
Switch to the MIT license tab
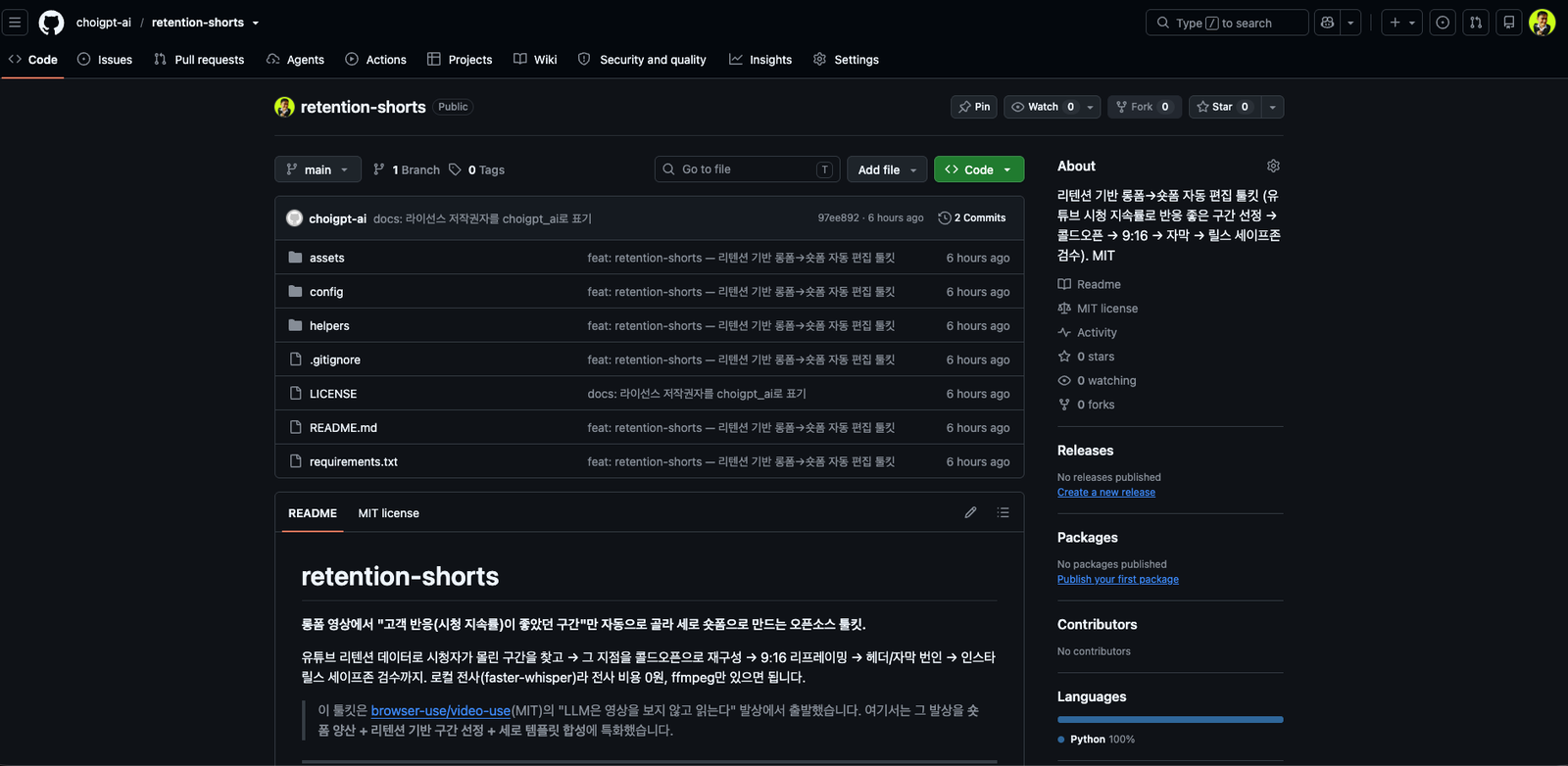388,513
